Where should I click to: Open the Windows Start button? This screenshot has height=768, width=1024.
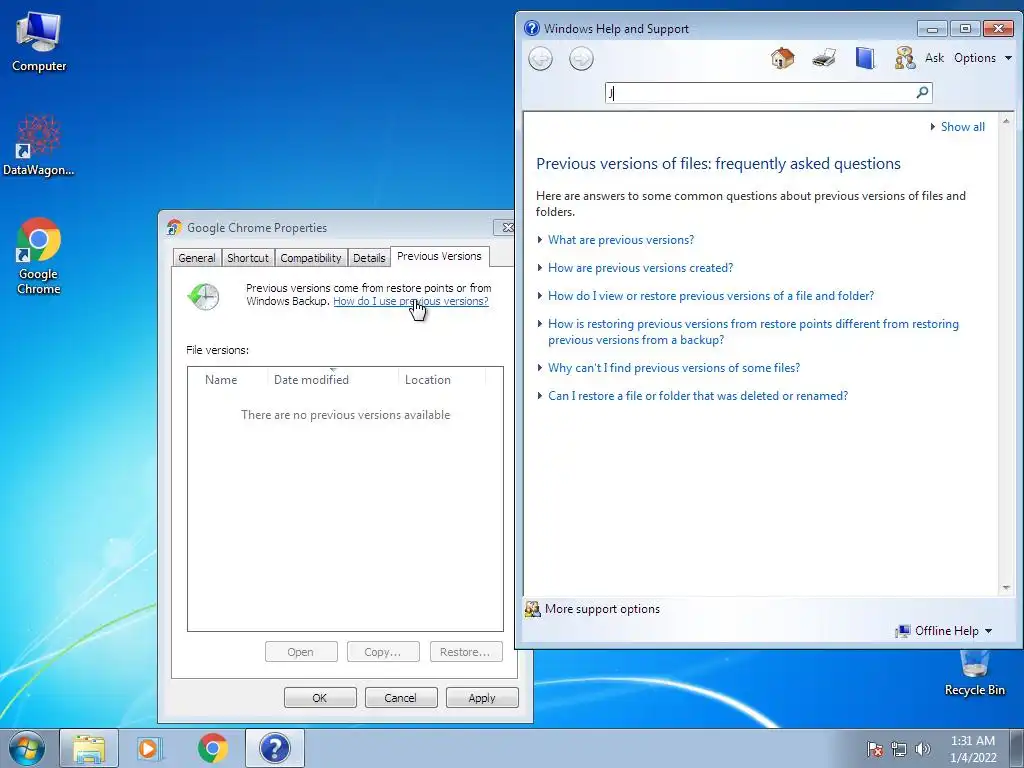[27, 748]
